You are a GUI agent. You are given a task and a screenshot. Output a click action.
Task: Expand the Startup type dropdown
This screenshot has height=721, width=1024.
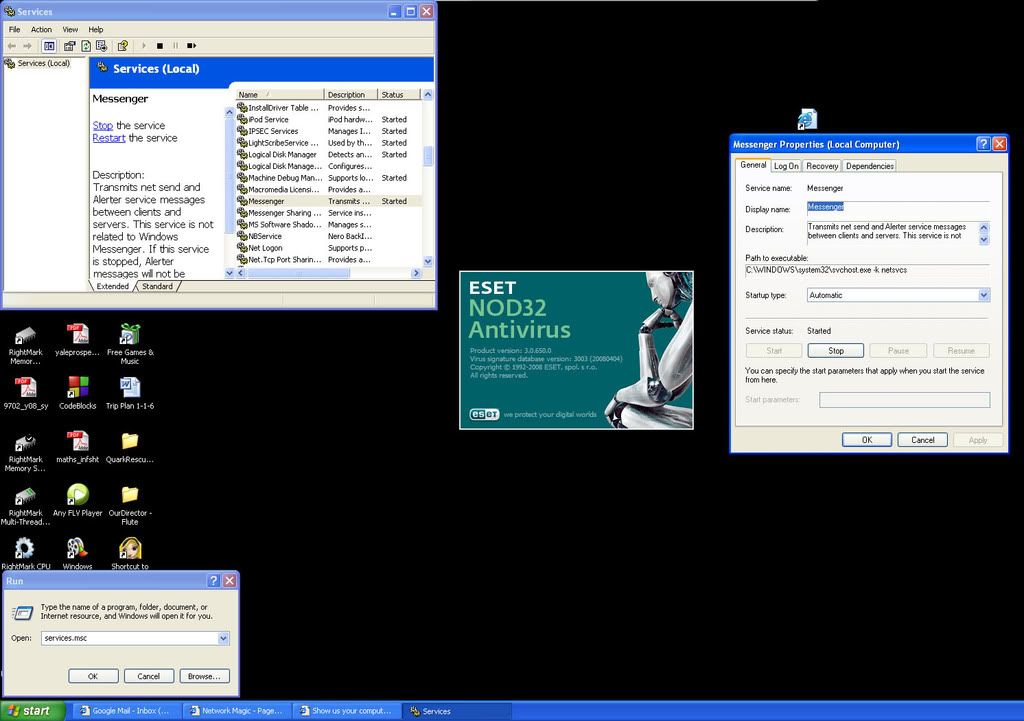click(983, 295)
